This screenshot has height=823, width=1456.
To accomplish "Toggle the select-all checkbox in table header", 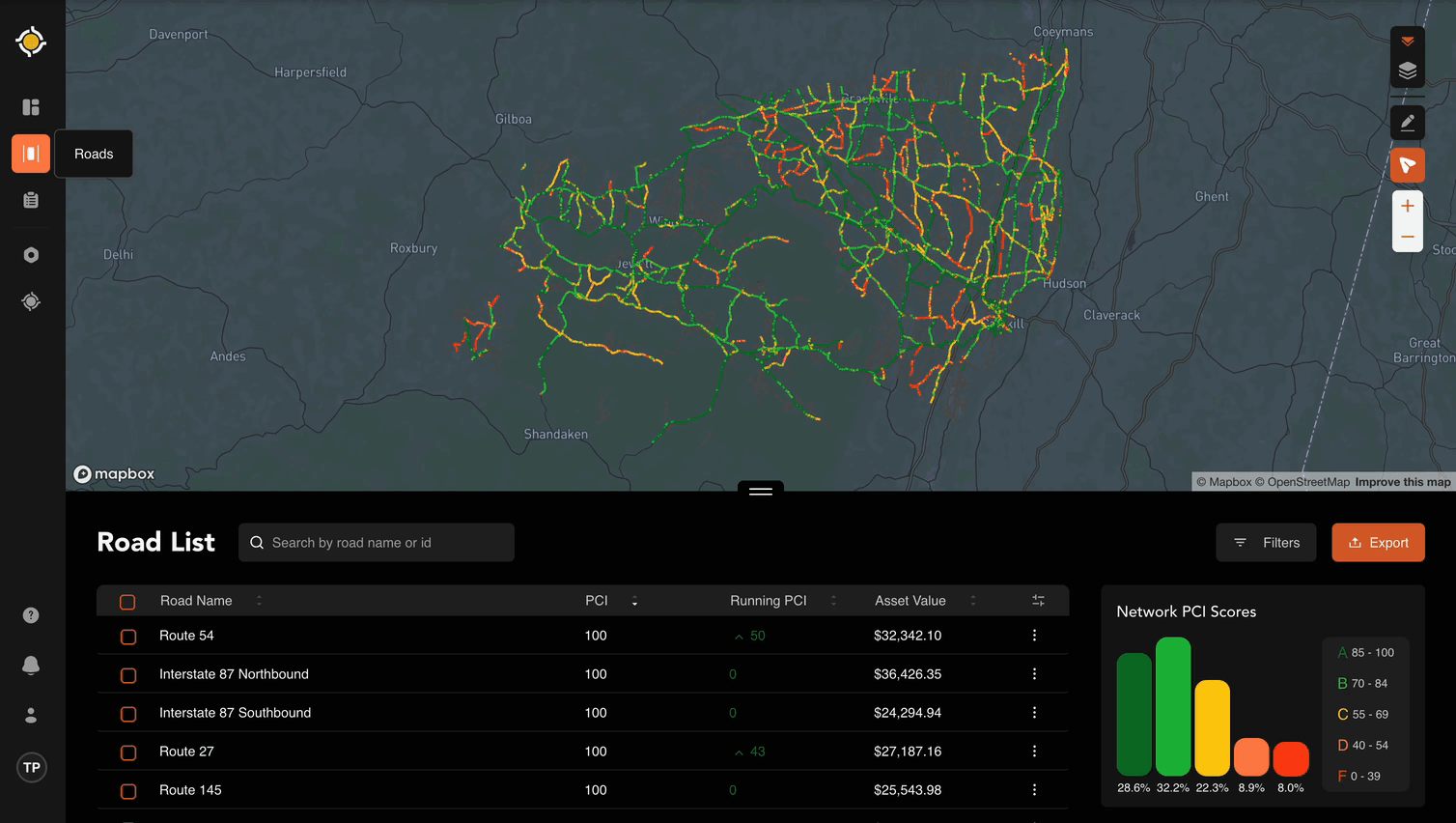I will coord(127,602).
